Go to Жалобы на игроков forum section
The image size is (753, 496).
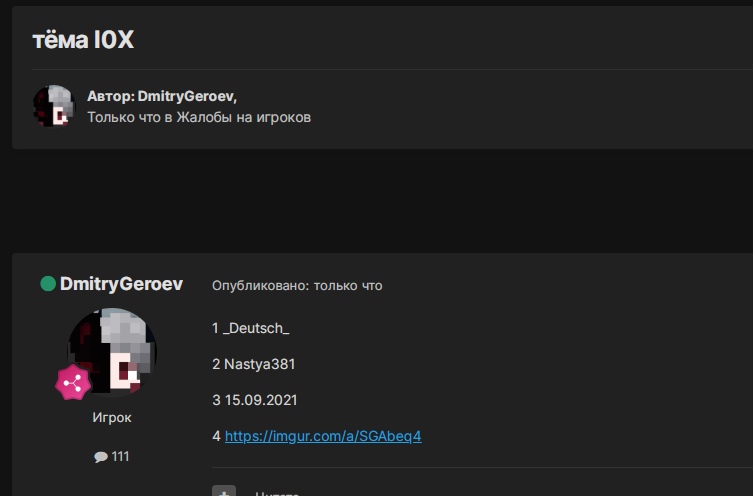[256, 117]
